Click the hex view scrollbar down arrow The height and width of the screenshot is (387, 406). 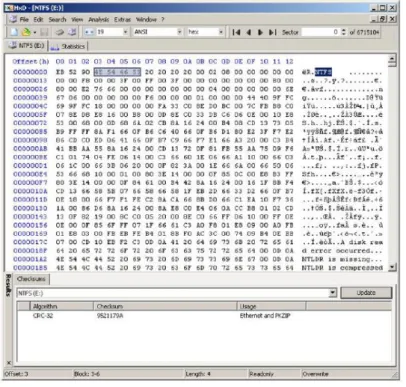click(392, 267)
